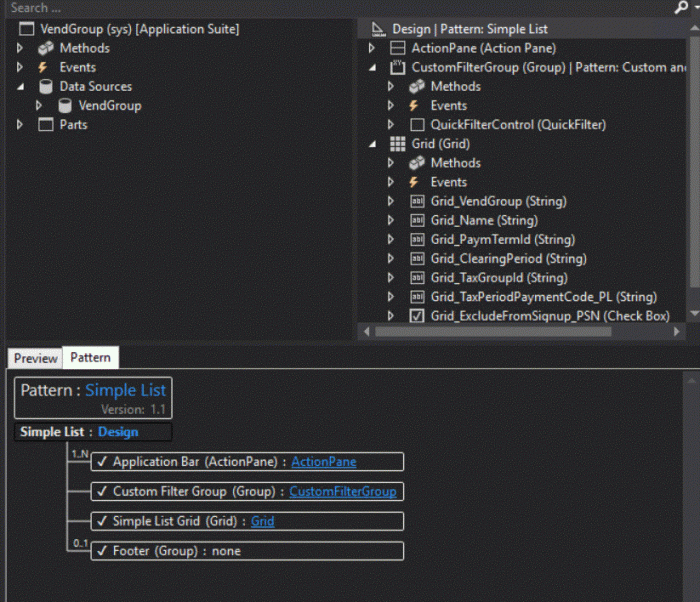The height and width of the screenshot is (602, 700).
Task: Click the Data Sources database icon
Action: point(46,87)
